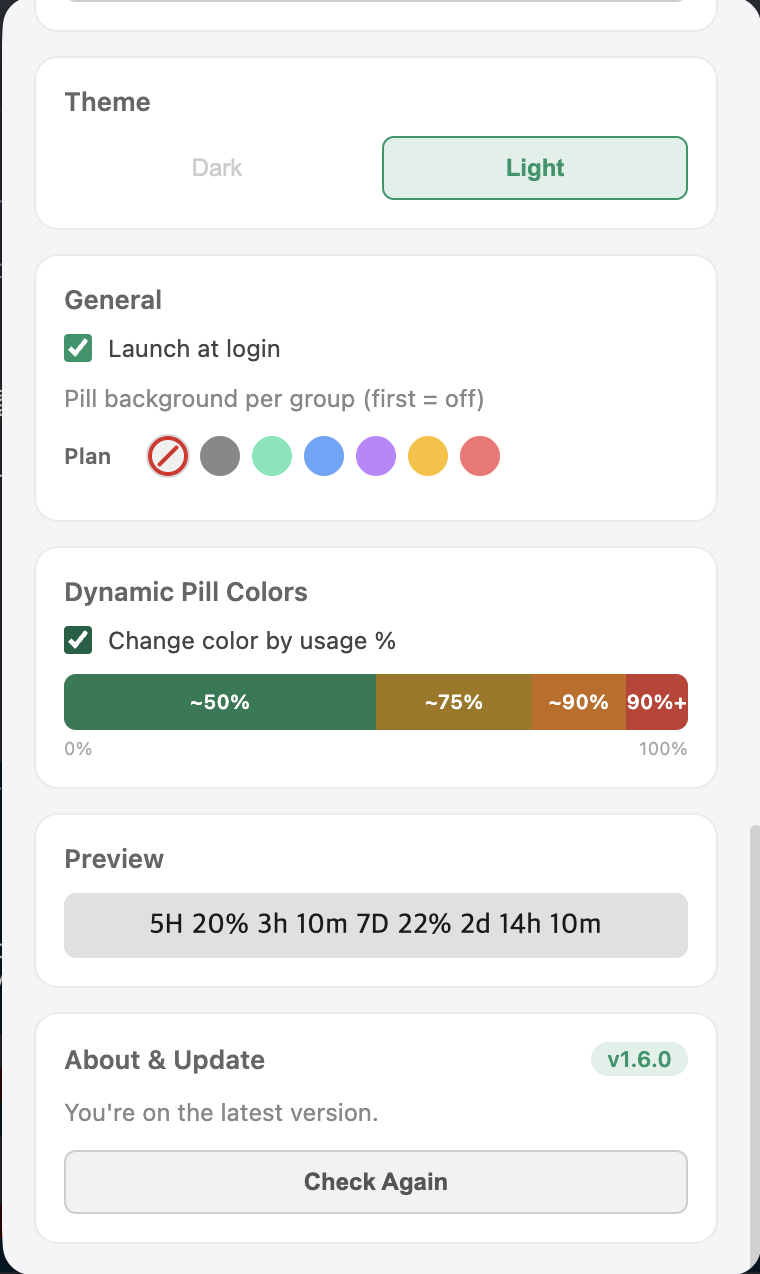The height and width of the screenshot is (1274, 760).
Task: Disable Change color by usage % checkbox
Action: 78,641
